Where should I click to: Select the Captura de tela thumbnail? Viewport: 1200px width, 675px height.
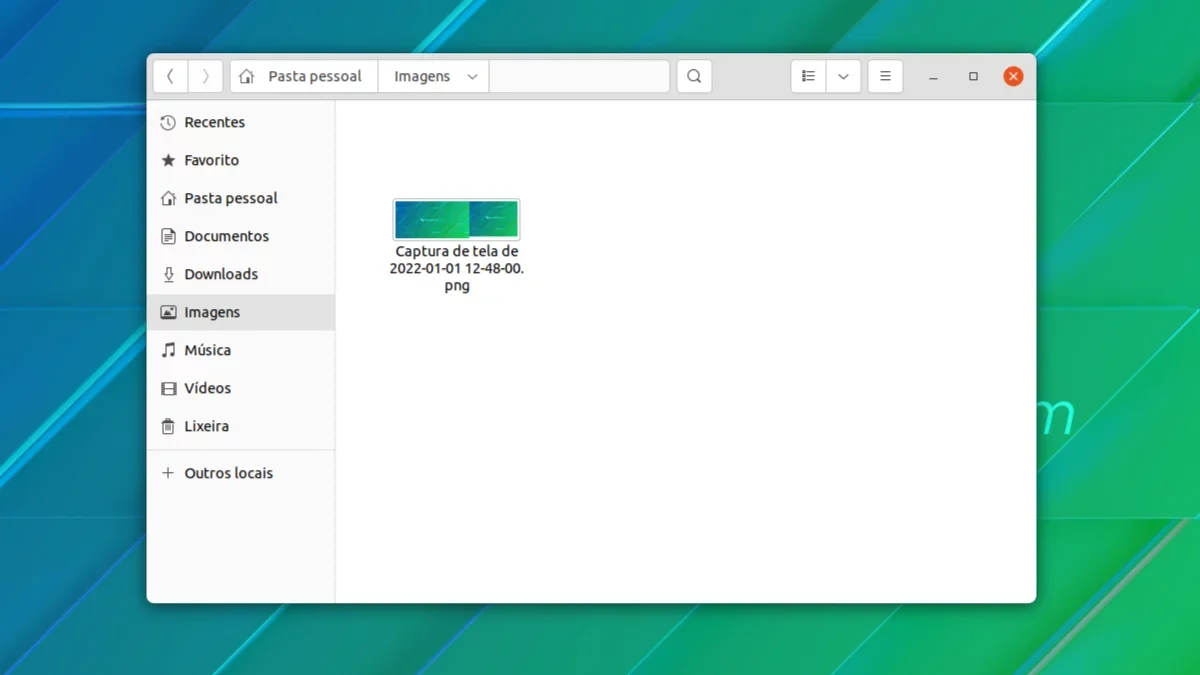[457, 219]
